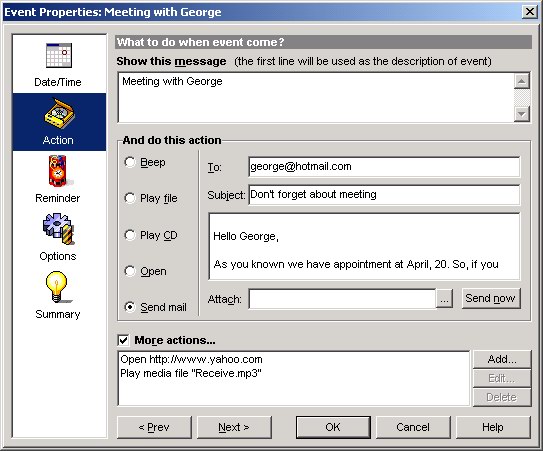The image size is (543, 451).
Task: Open the Summary light bulb icon
Action: (57, 287)
